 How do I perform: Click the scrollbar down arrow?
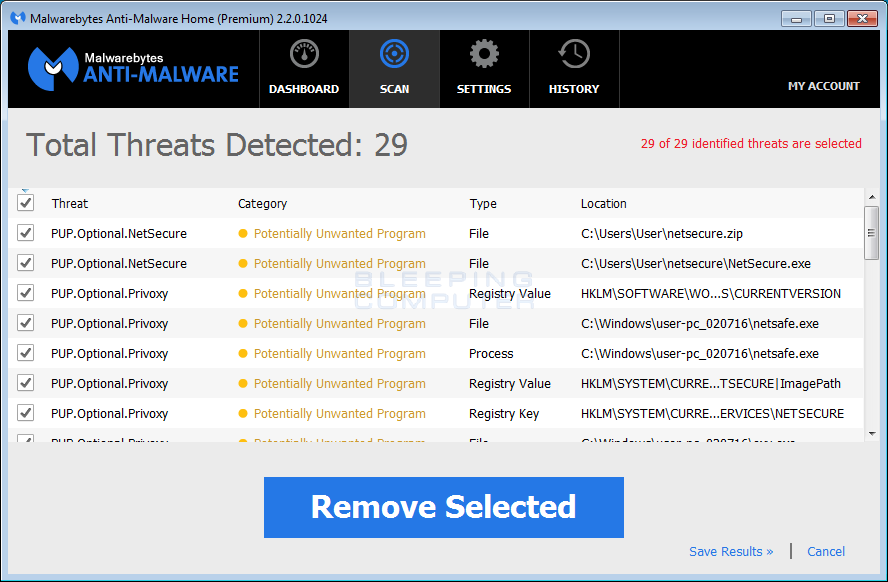pos(872,434)
